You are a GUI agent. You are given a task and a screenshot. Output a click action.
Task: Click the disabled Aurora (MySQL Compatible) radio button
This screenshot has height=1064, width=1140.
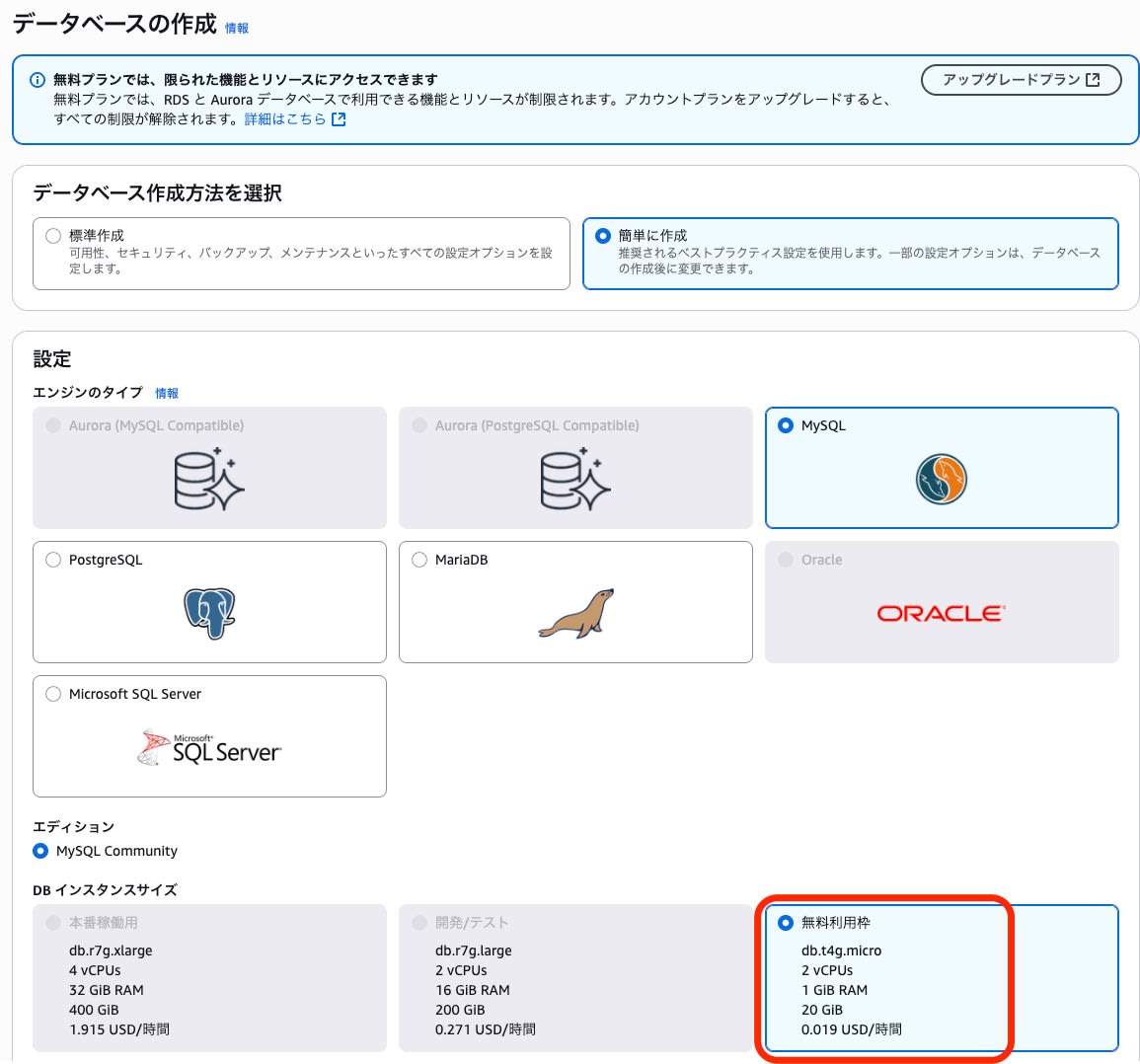[x=53, y=425]
